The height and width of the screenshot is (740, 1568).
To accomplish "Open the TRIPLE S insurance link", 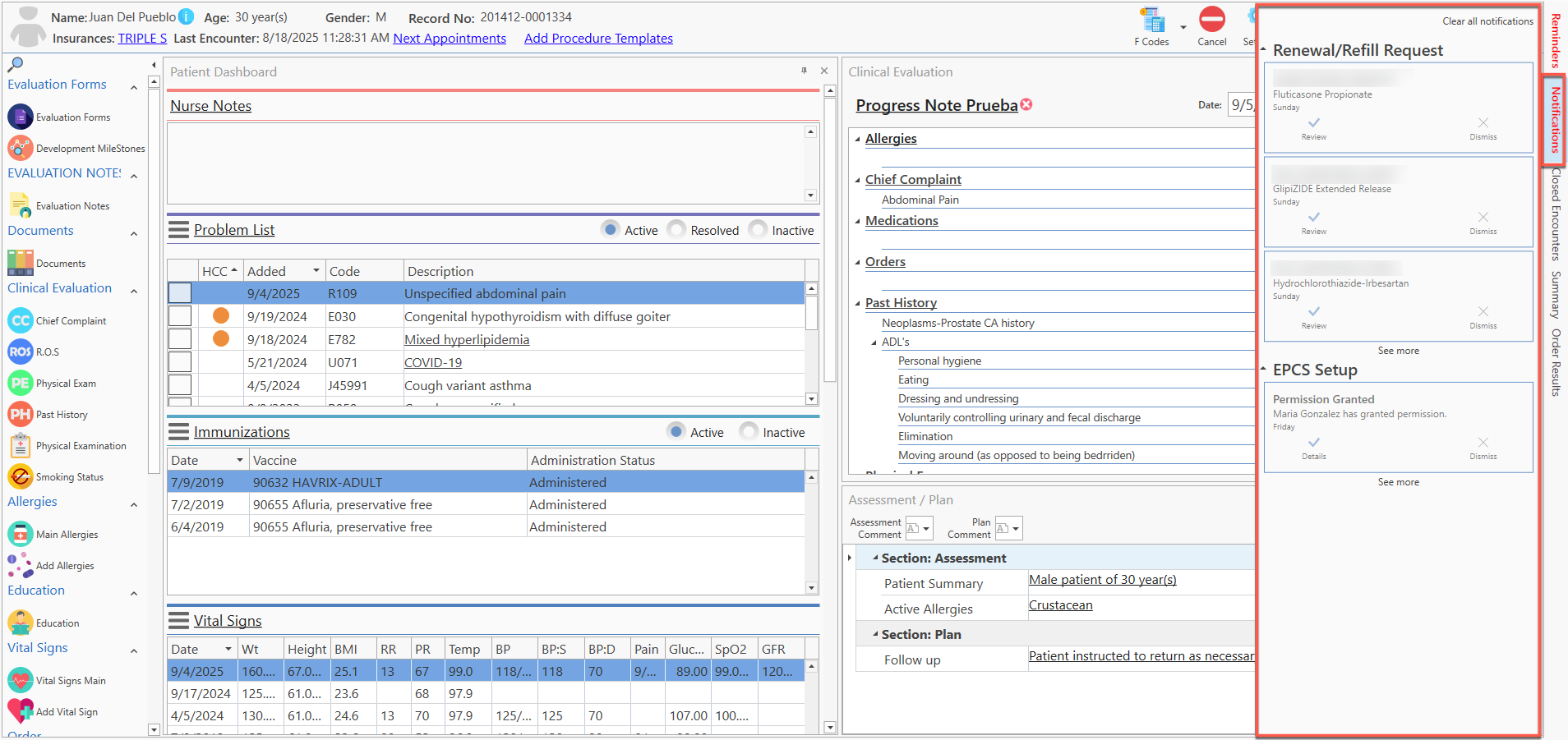I will pyautogui.click(x=142, y=38).
